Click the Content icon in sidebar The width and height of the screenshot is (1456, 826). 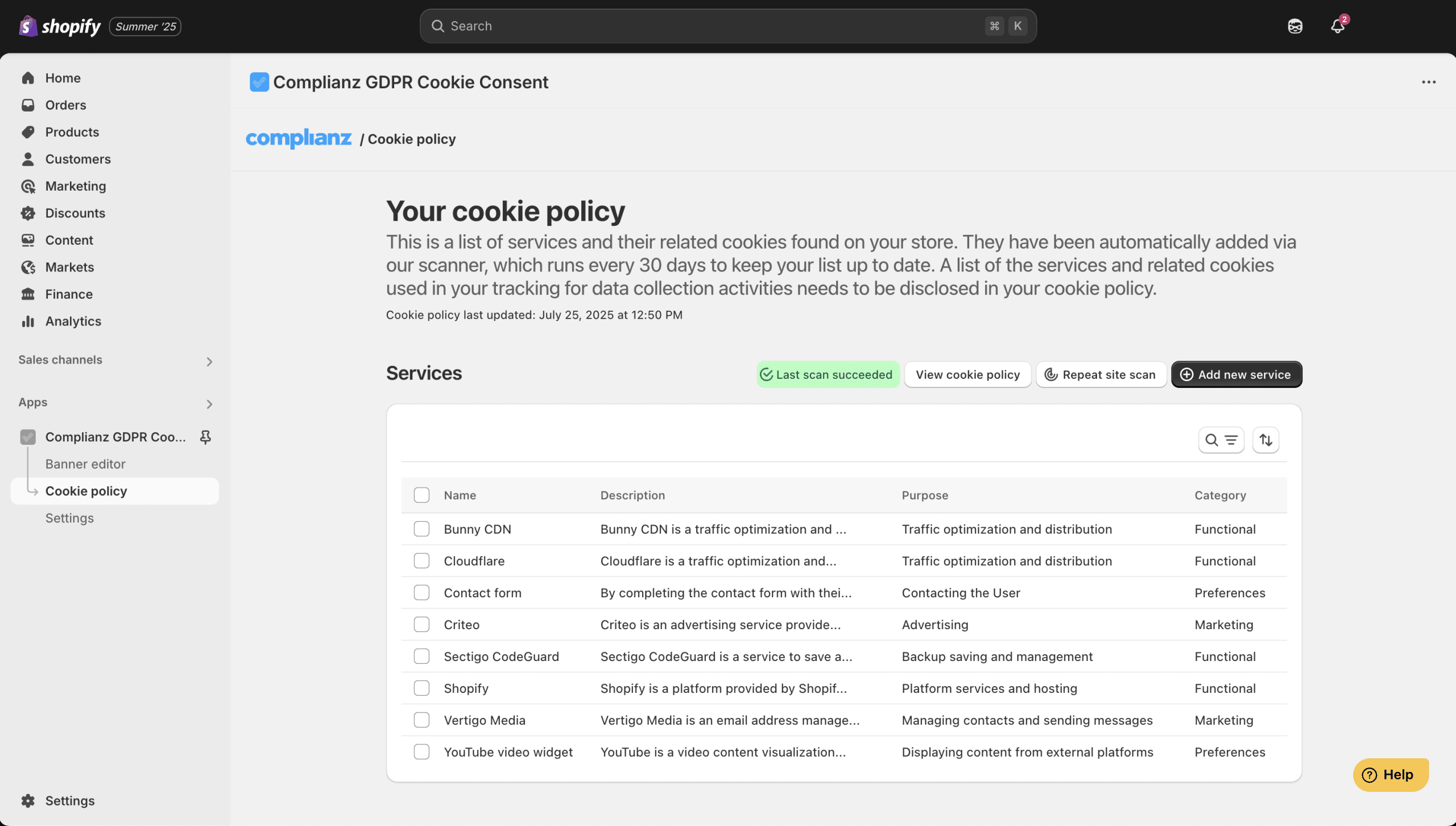[x=28, y=240]
